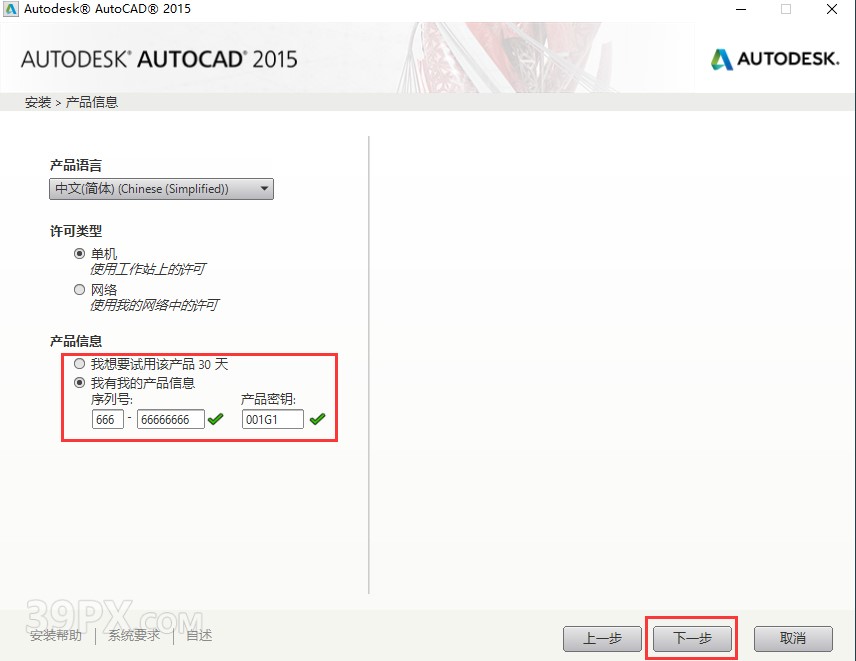Click the AutoCAD application icon in title bar
The image size is (856, 661).
[x=12, y=9]
